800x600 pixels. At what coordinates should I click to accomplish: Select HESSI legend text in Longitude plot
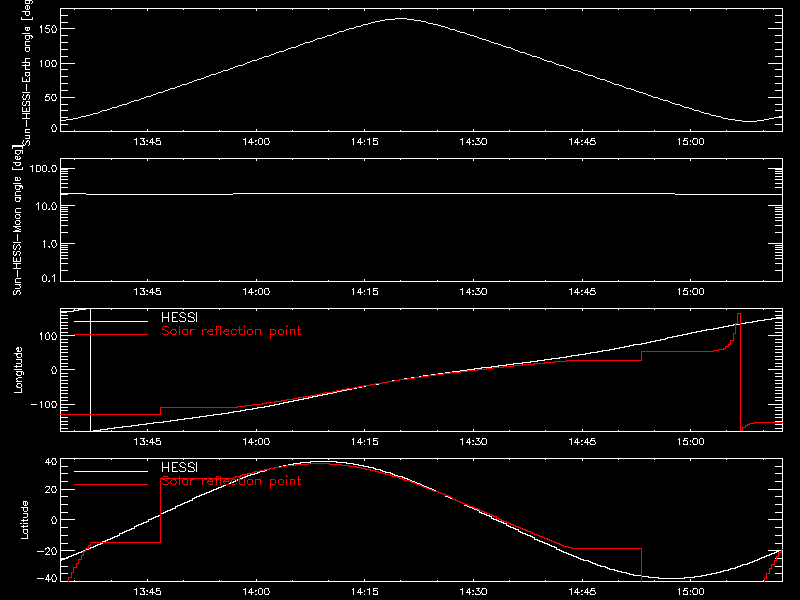[x=179, y=317]
